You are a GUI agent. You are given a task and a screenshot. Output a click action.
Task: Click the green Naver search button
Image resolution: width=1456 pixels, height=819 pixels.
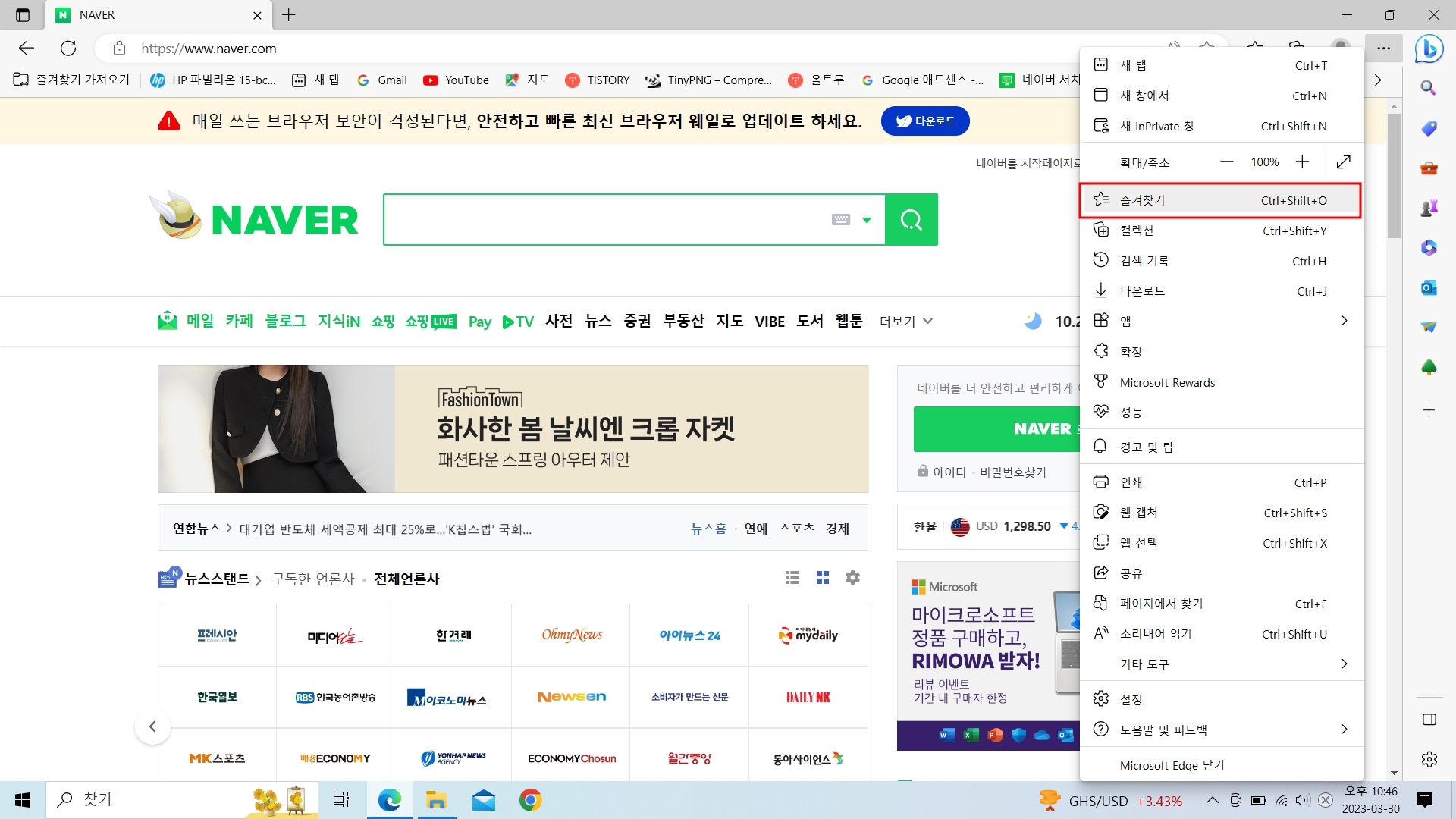(x=911, y=220)
